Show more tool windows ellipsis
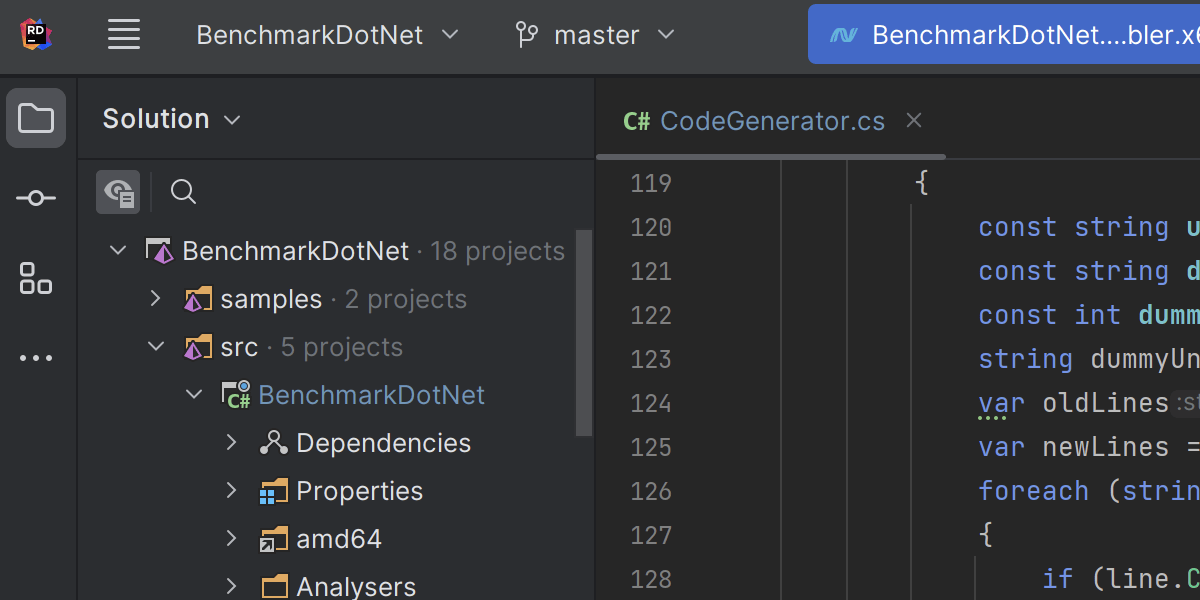The image size is (1200, 600). [x=36, y=358]
